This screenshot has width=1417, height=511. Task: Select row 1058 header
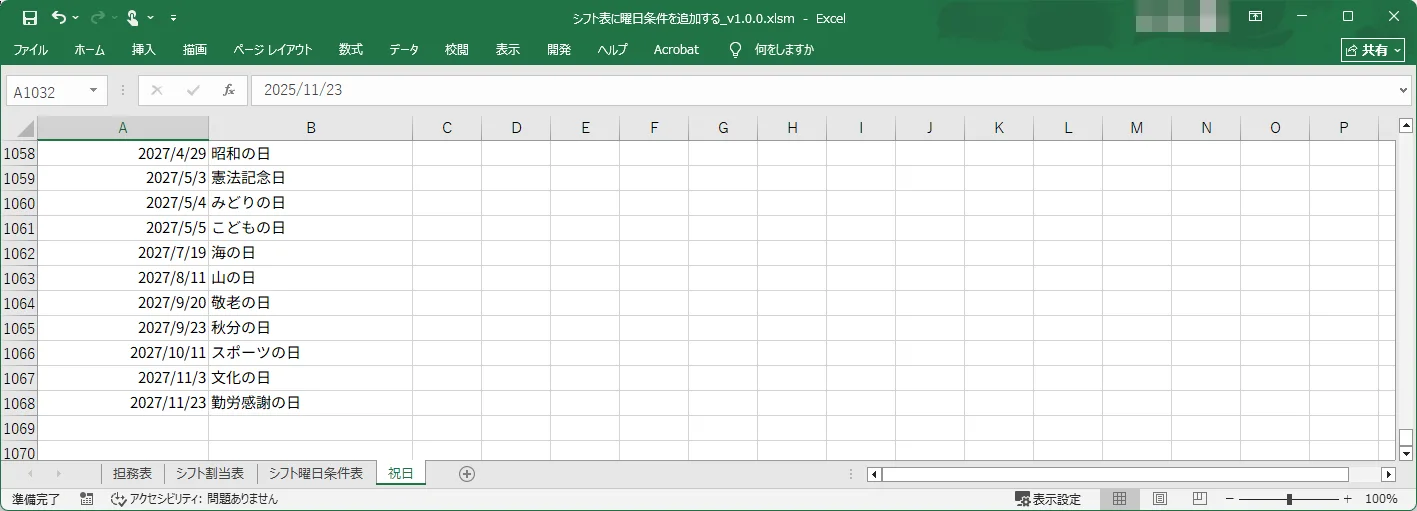(19, 154)
